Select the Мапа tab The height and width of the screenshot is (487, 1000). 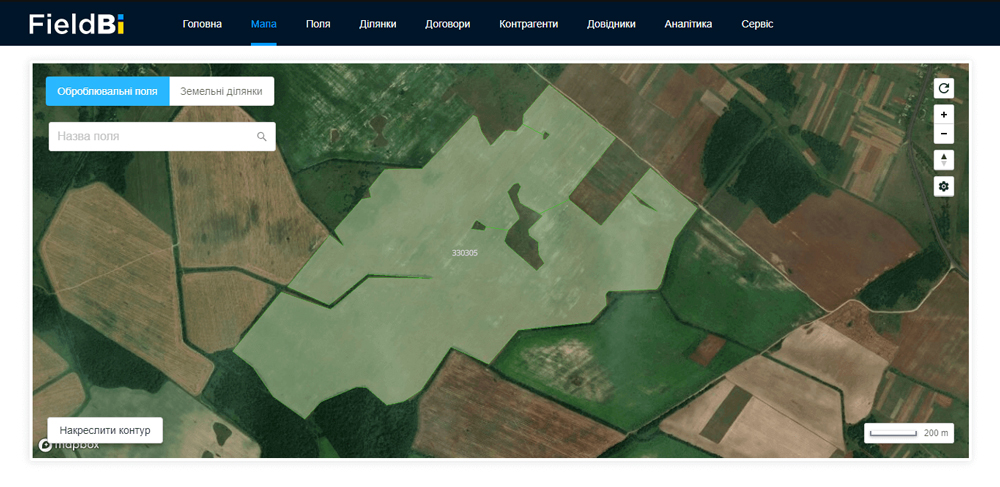coord(263,24)
